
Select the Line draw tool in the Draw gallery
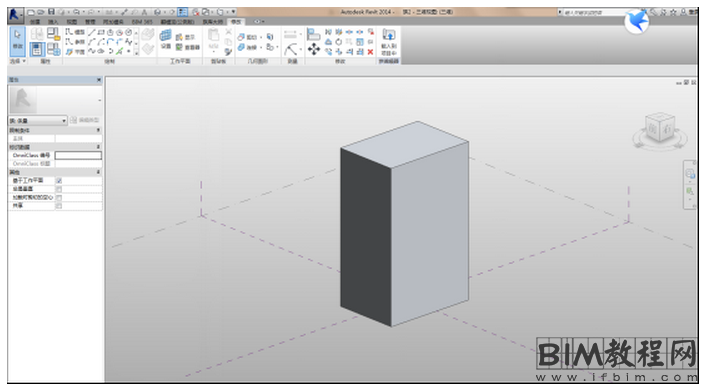[92, 32]
